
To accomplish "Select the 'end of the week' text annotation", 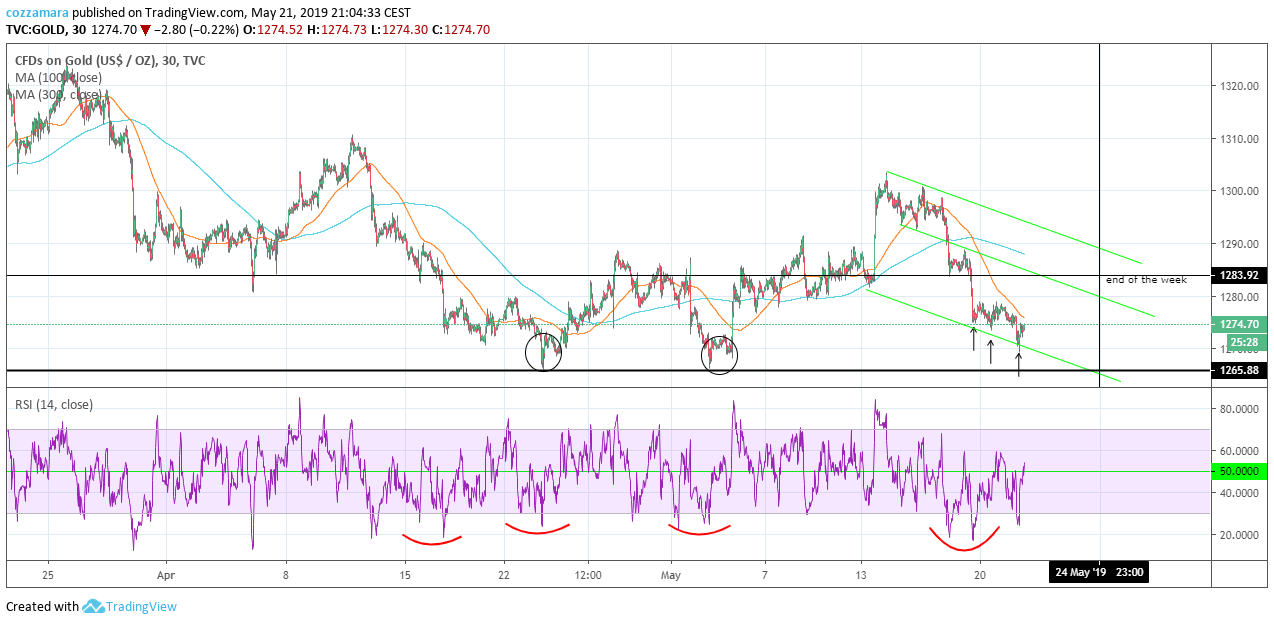I will click(x=1146, y=280).
